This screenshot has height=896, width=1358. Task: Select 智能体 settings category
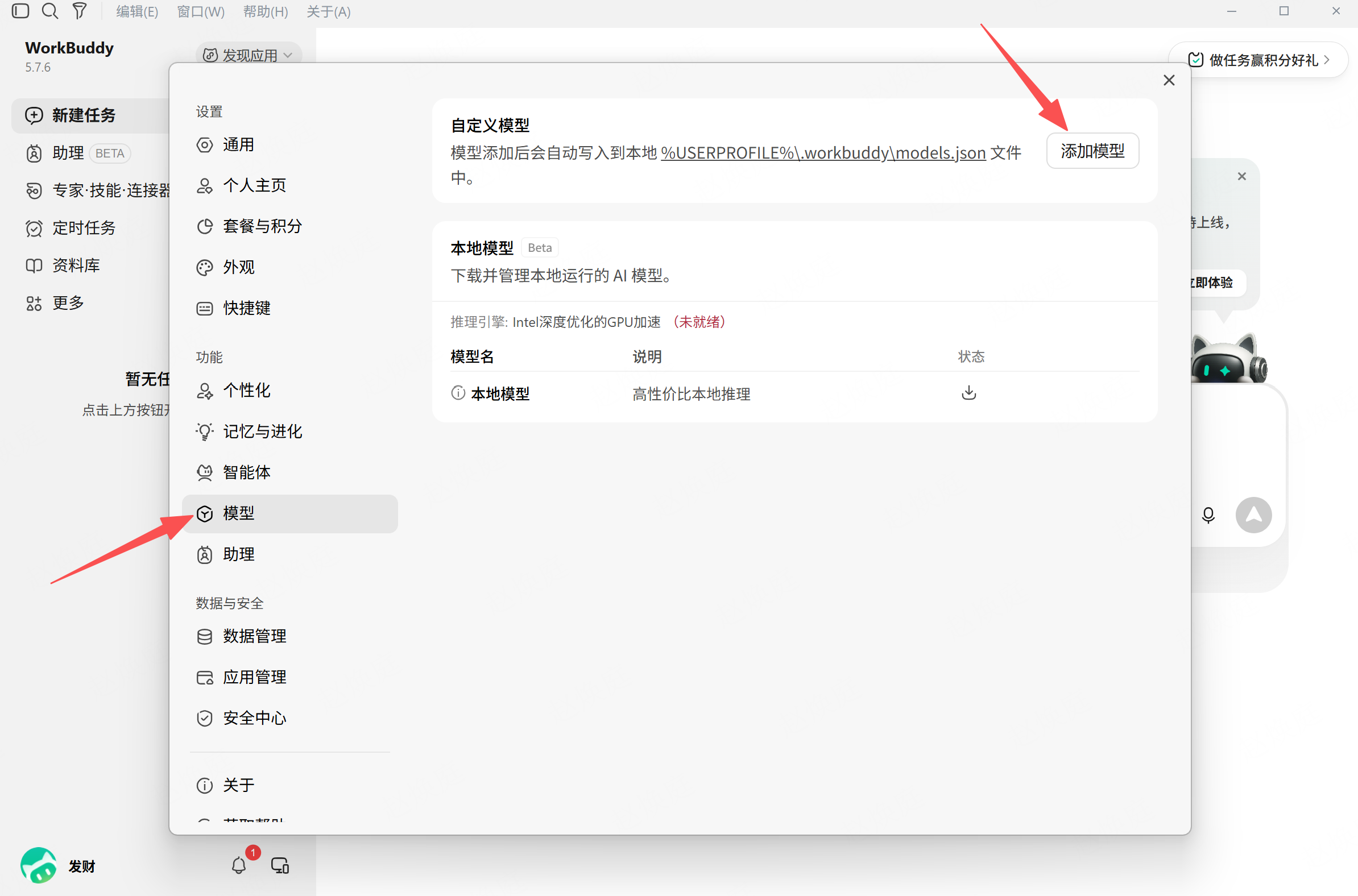[290, 472]
